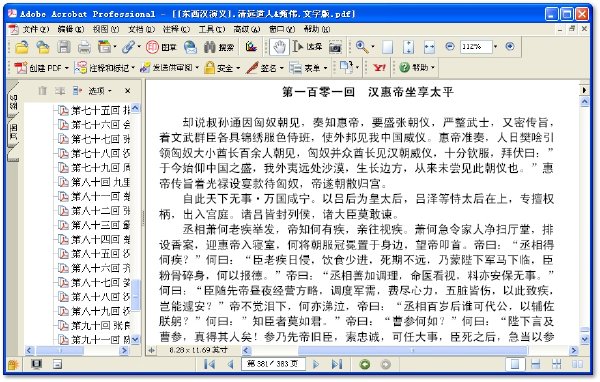The width and height of the screenshot is (600, 382).
Task: Click the full screen monitor icon
Action: (x=36, y=364)
